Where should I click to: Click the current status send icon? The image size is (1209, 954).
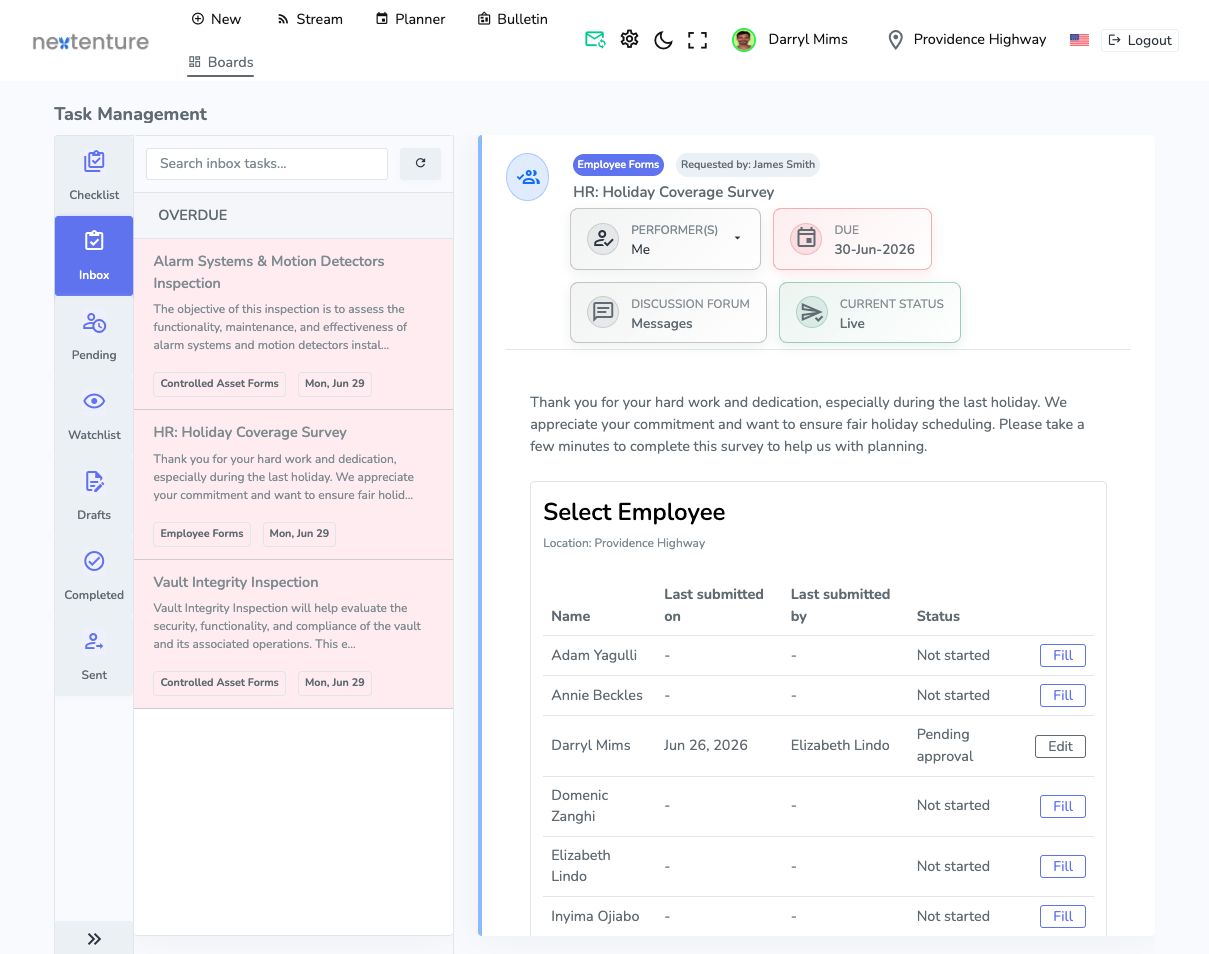812,313
